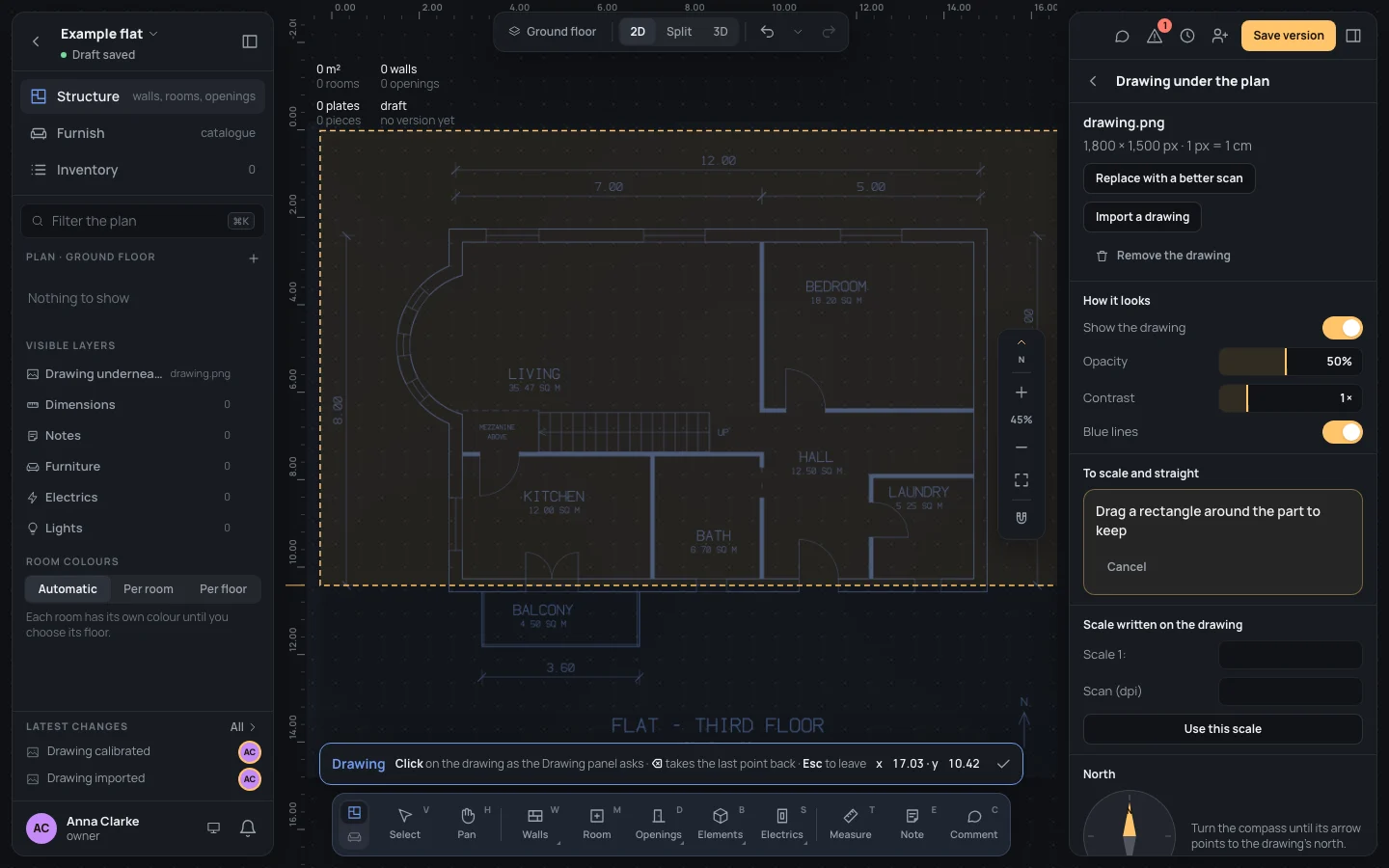Activate the Measure tool

point(851,824)
